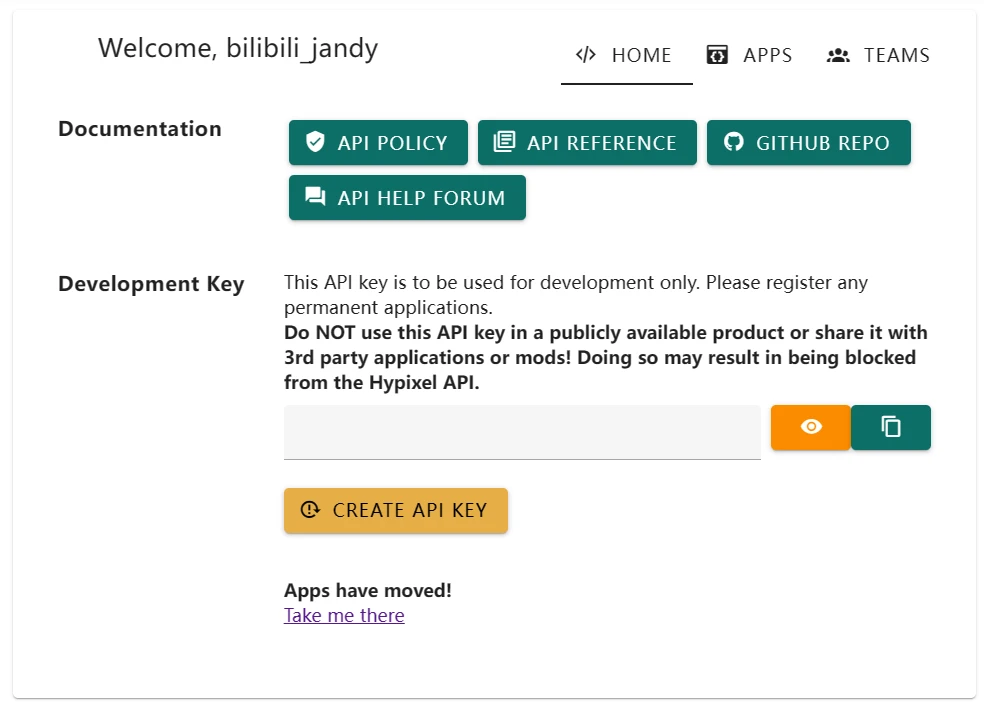Copy the development API key
This screenshot has width=984, height=727.
[x=891, y=427]
